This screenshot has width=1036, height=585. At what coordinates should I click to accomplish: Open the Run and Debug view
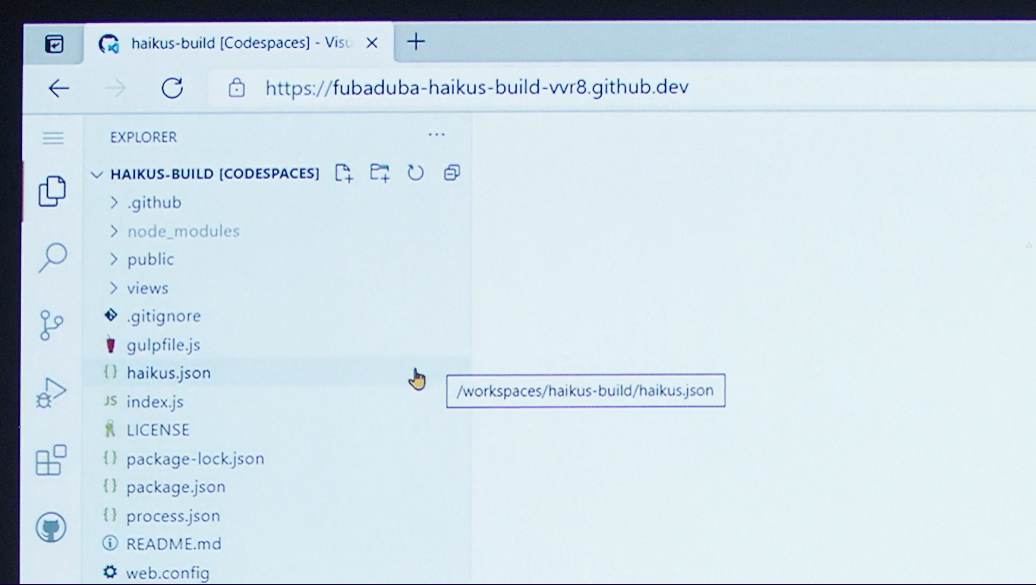[x=51, y=392]
